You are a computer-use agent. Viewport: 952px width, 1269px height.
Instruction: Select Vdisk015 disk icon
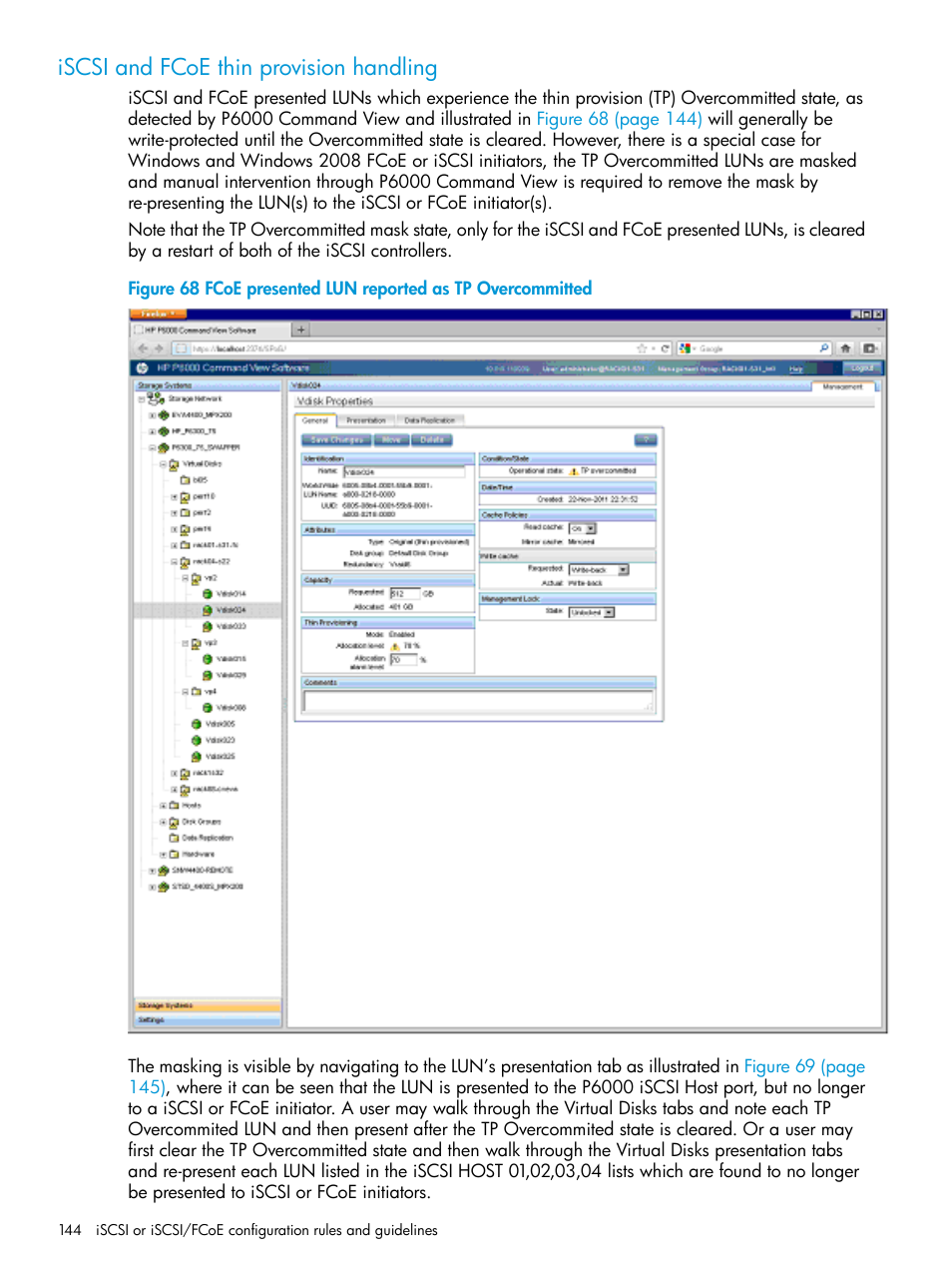click(x=207, y=659)
